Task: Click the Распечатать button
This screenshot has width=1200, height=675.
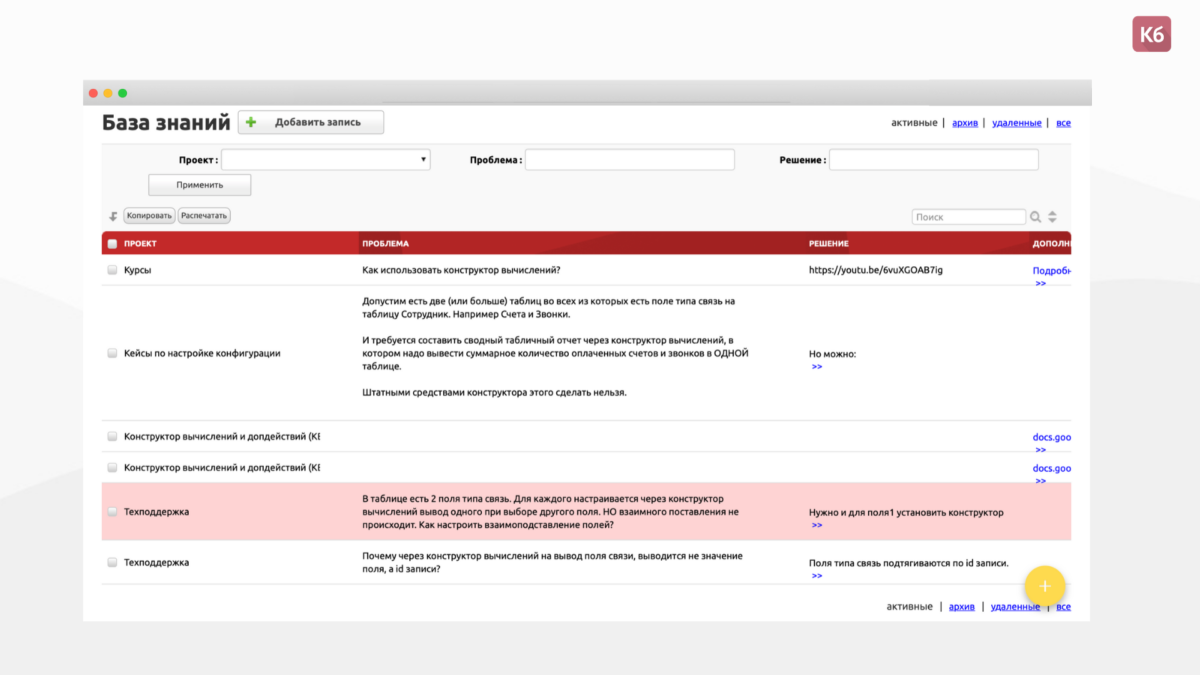Action: [x=204, y=215]
